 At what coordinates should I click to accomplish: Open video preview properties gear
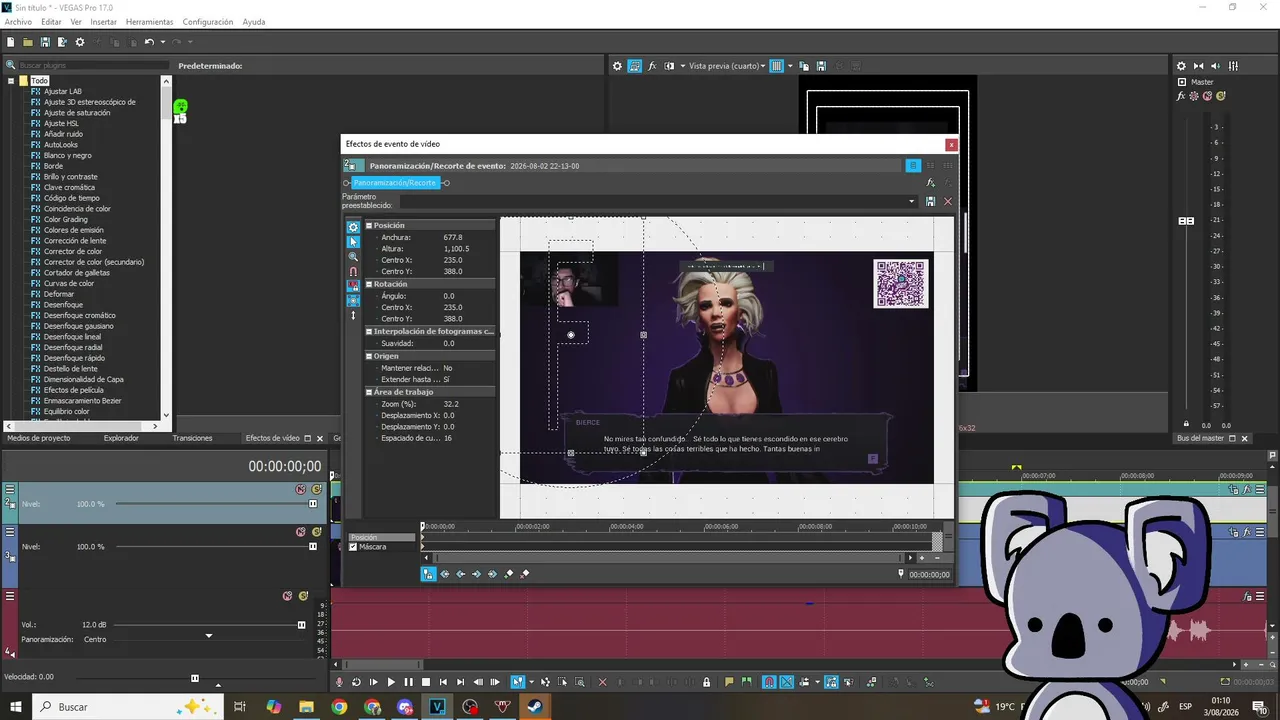(618, 66)
